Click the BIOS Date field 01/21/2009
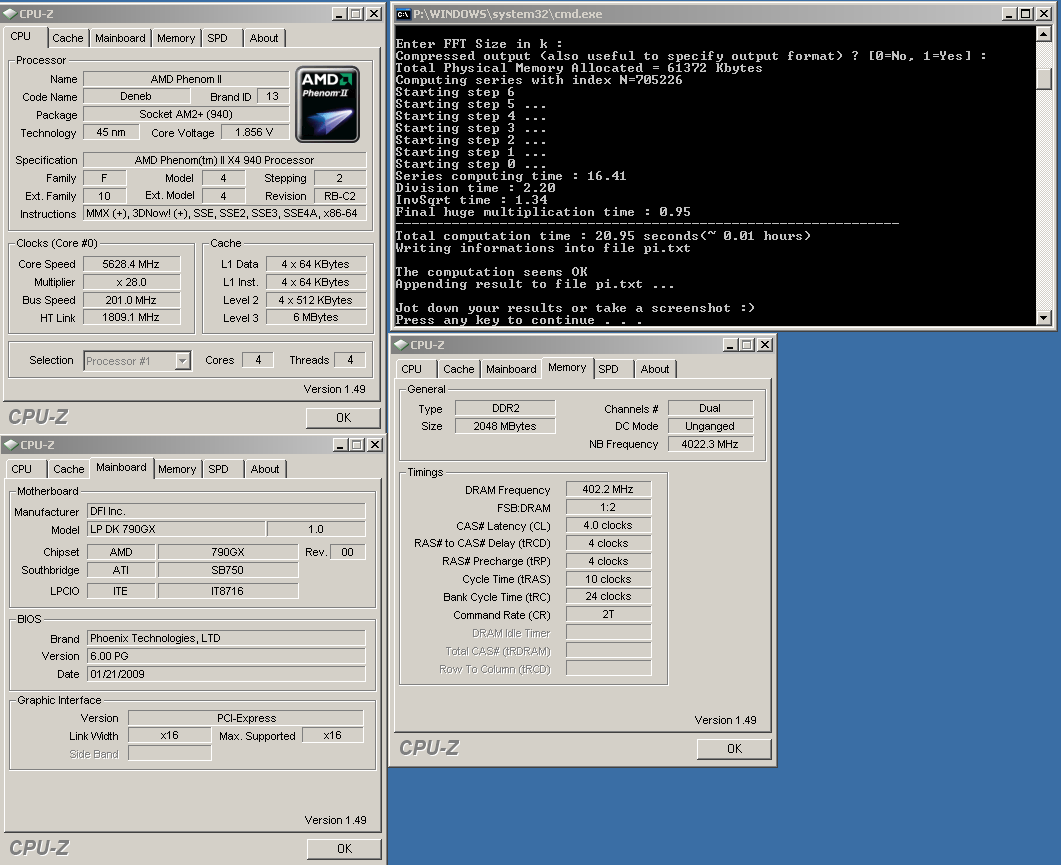The width and height of the screenshot is (1061, 865). click(x=227, y=674)
